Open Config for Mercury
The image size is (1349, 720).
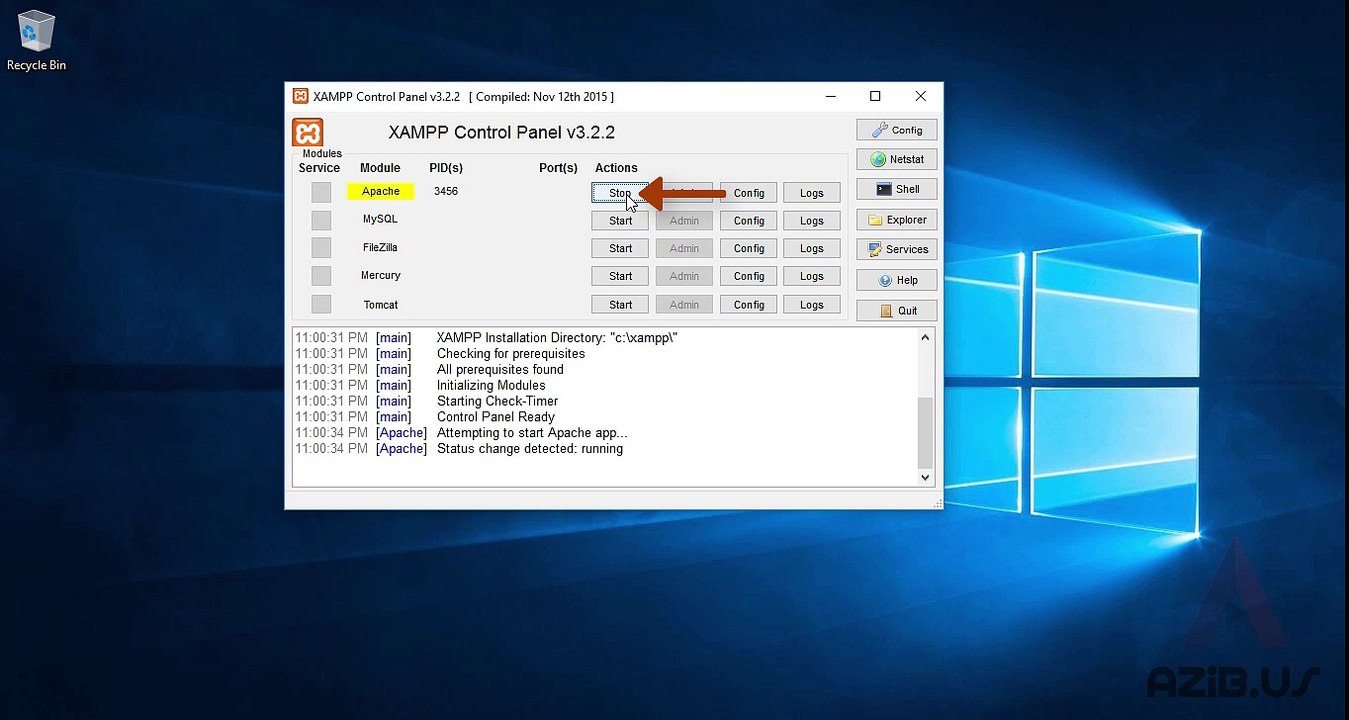click(748, 277)
